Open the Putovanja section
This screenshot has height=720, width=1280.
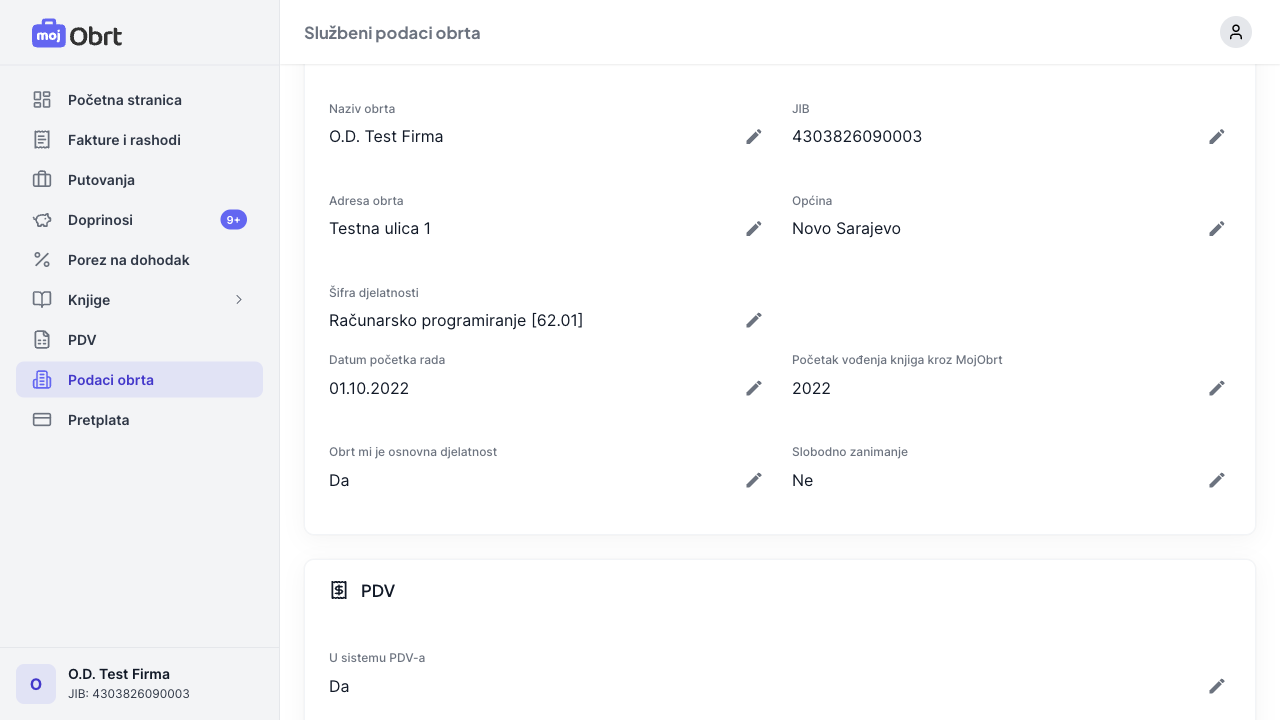tap(101, 180)
